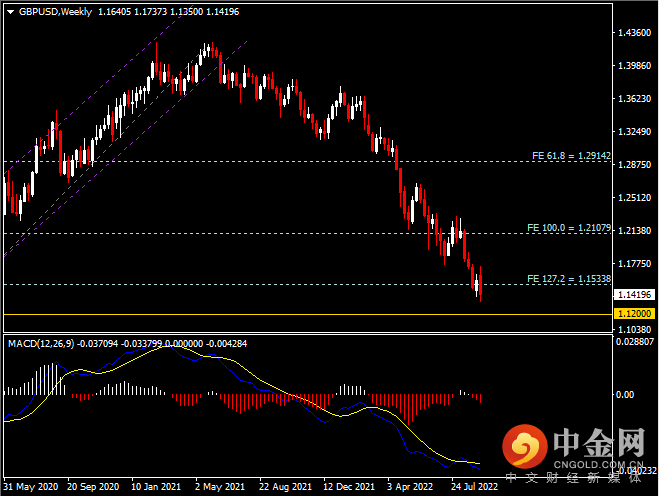Click the 1.39860 price axis label

click(635, 66)
